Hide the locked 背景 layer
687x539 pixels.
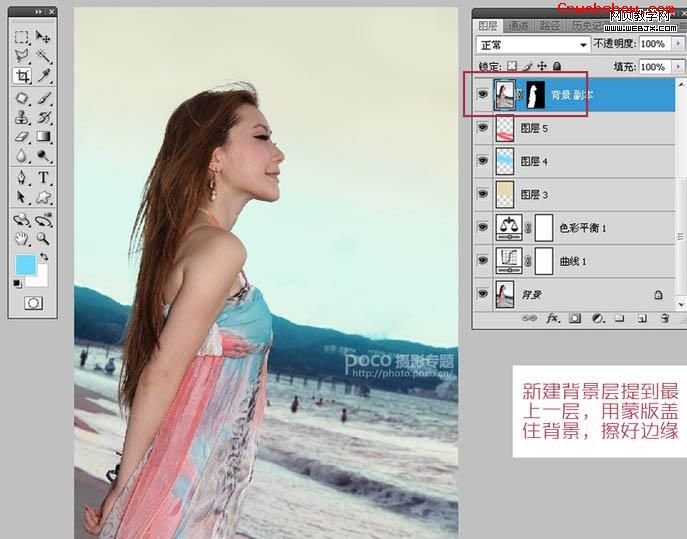[x=483, y=294]
